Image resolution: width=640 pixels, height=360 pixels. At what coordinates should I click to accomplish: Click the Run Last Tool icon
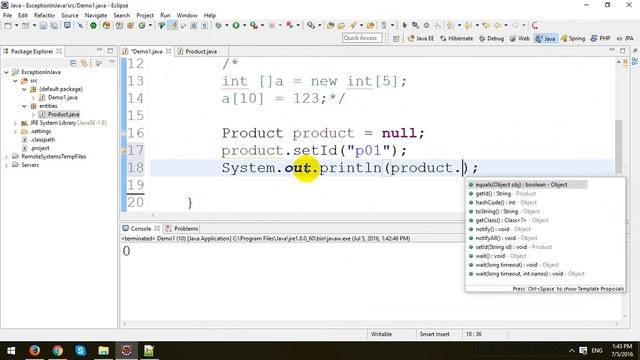click(x=253, y=26)
